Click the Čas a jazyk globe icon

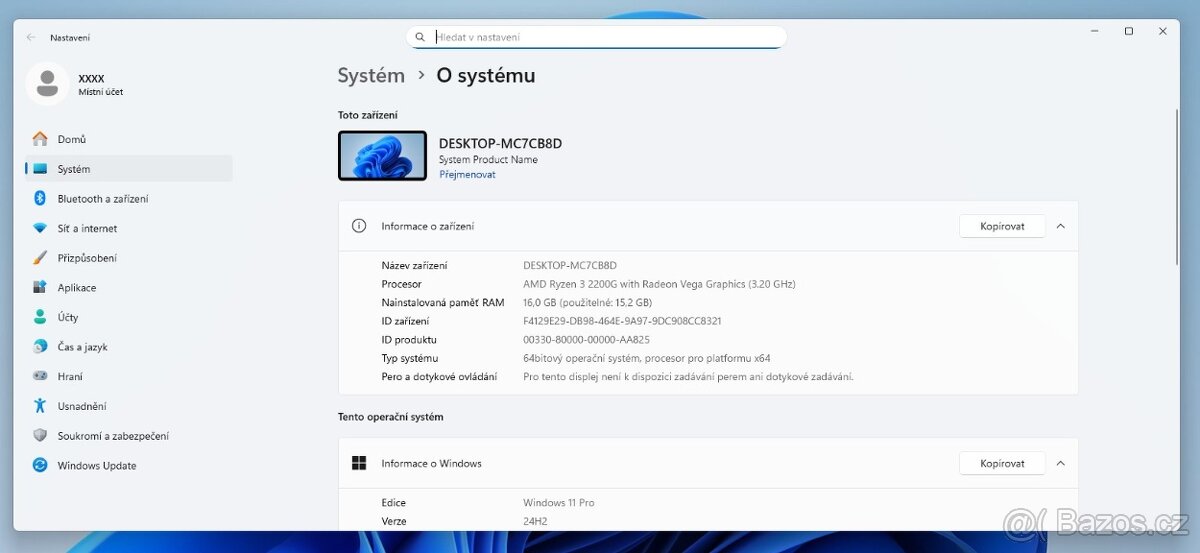40,347
